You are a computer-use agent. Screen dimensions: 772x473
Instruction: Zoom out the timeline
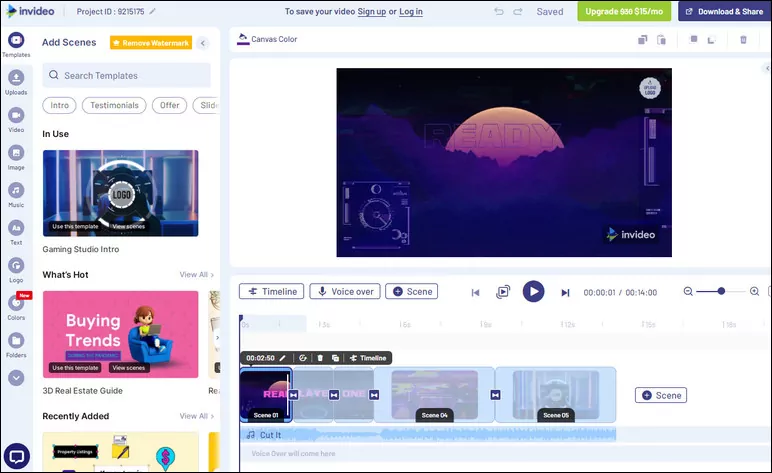(688, 291)
